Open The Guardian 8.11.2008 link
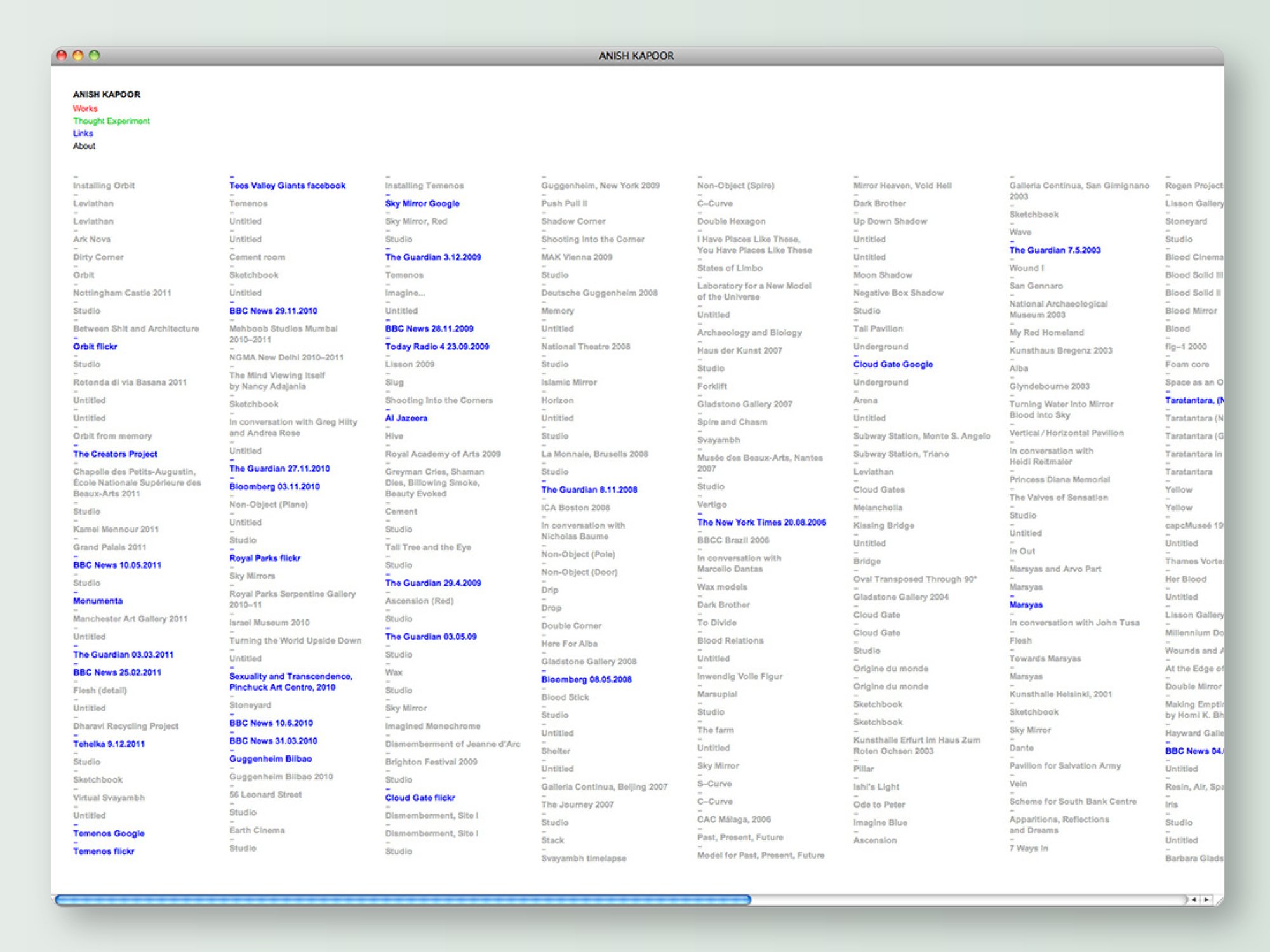Image resolution: width=1270 pixels, height=952 pixels. pos(589,490)
